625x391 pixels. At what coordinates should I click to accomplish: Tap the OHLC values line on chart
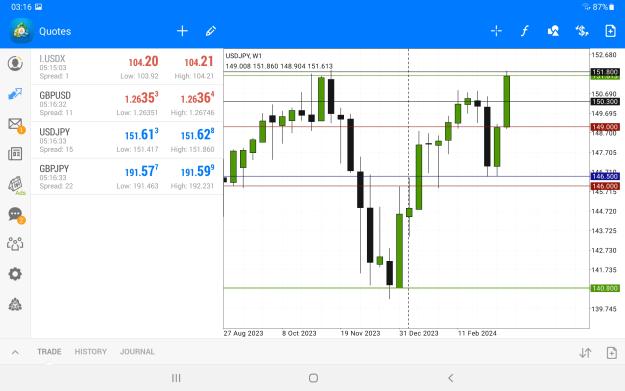click(279, 66)
